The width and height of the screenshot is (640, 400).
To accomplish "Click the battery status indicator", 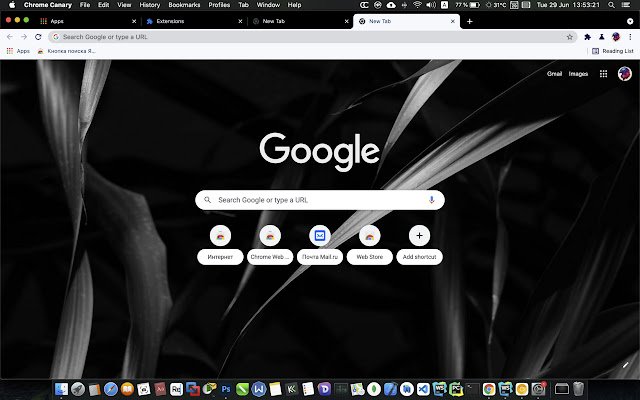I will click(x=467, y=5).
